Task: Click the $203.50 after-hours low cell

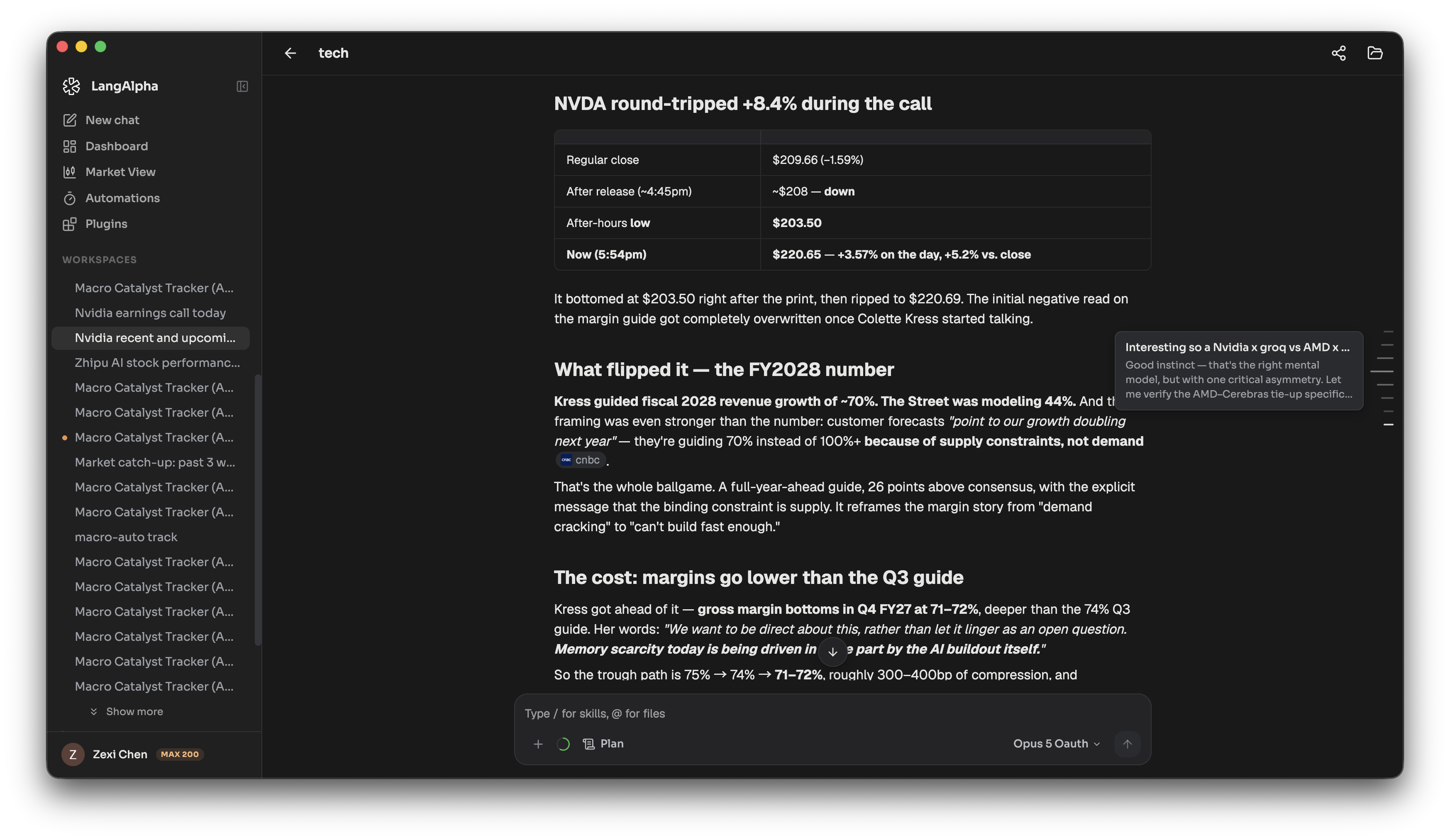Action: click(x=955, y=222)
